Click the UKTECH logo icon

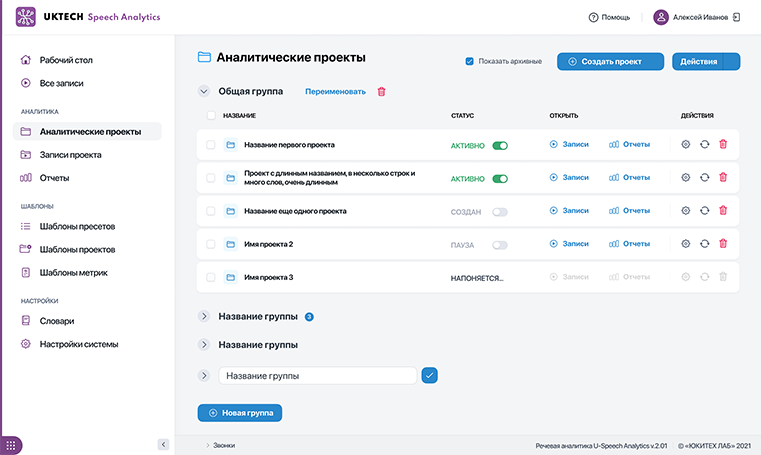tap(26, 17)
